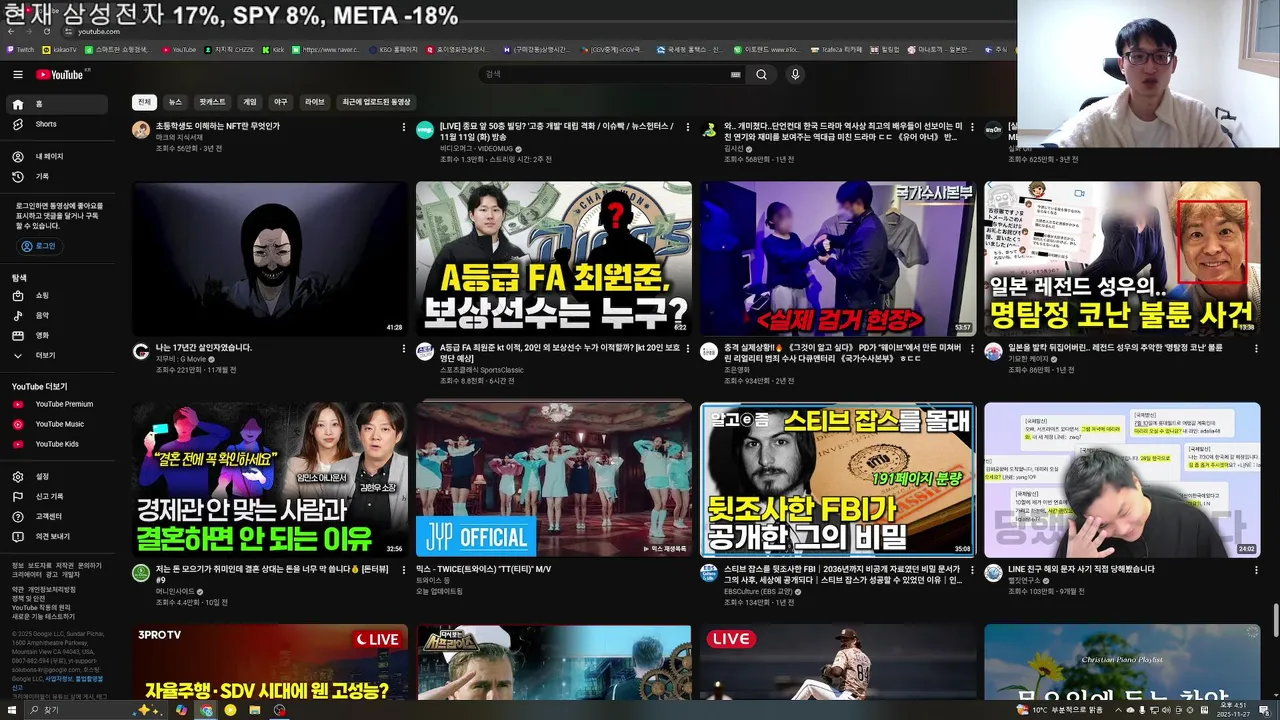Open options menu for 초등학생도 이해하는 NFT video

pos(403,128)
